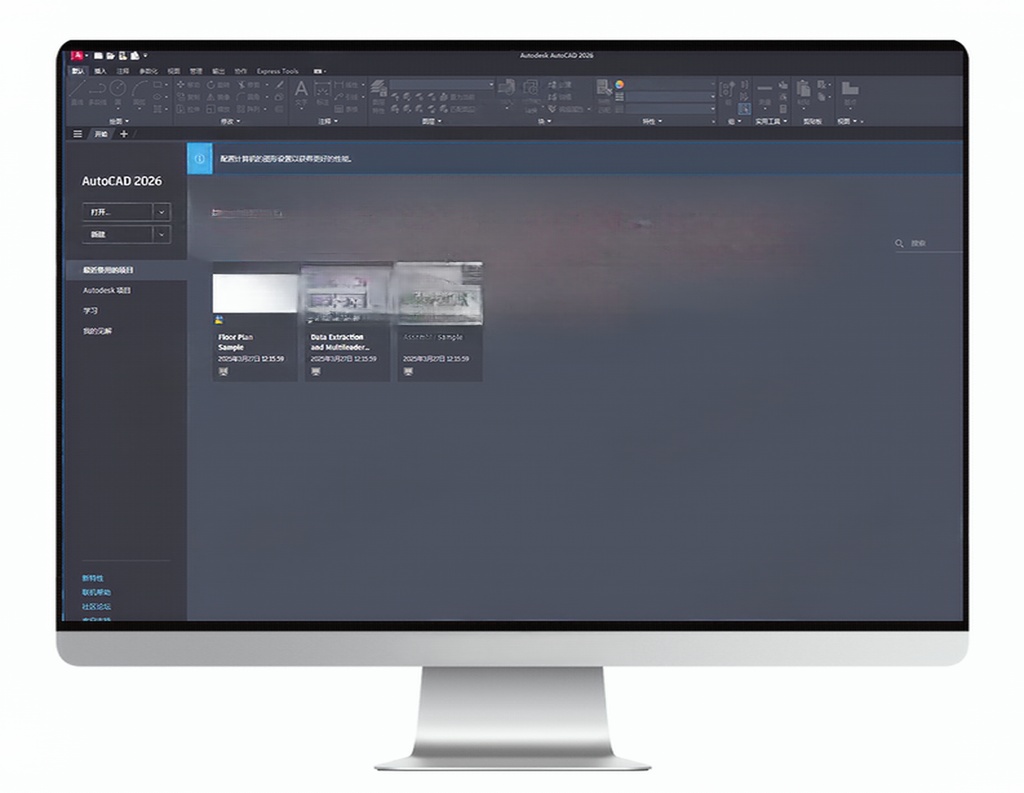The width and height of the screenshot is (1024, 793).
Task: Open the QuickCalc calculator icon in Utilities
Action: pos(783,108)
